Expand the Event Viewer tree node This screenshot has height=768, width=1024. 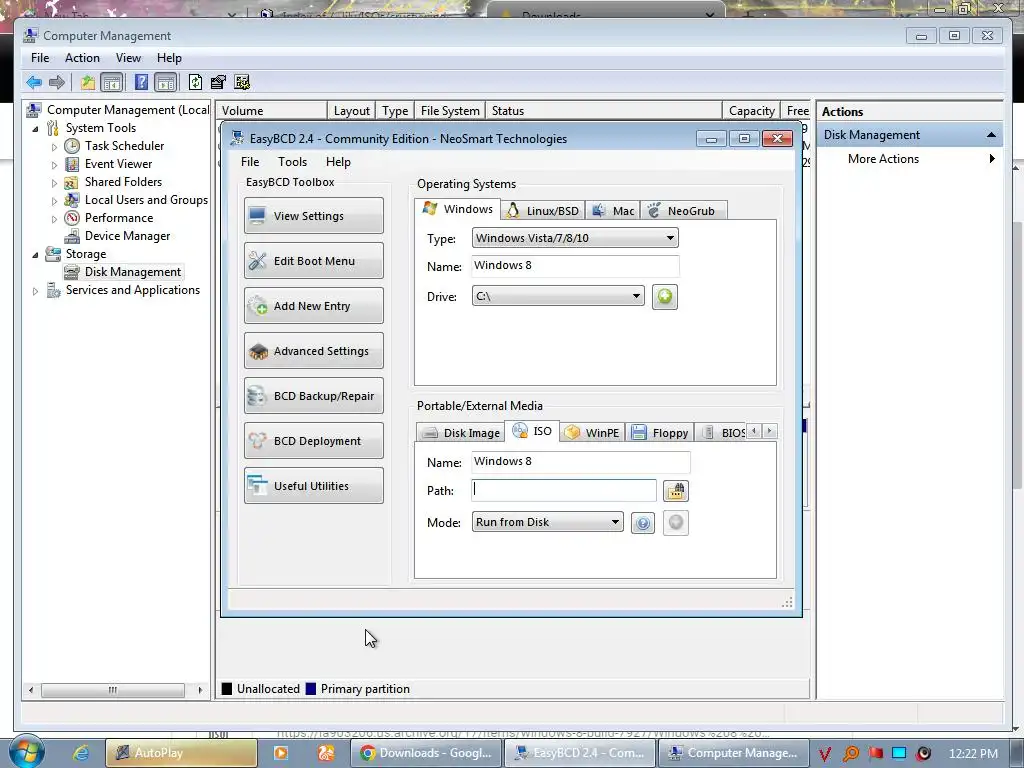(54, 165)
